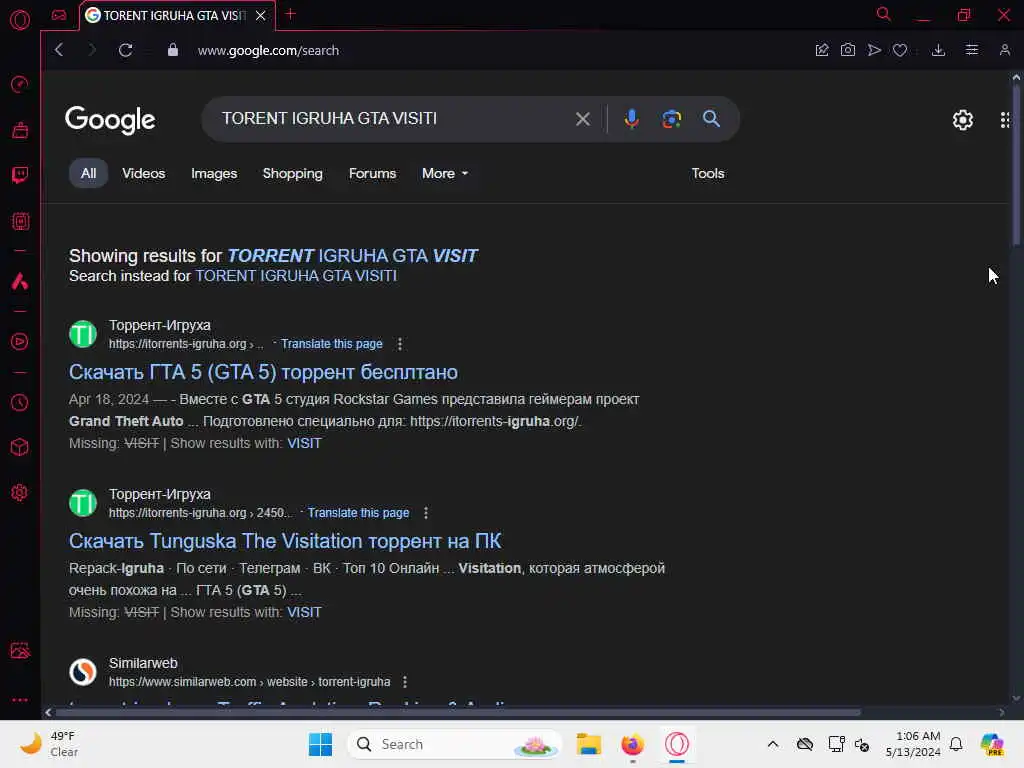Switch to Shopping results tab
The height and width of the screenshot is (768, 1024).
tap(293, 174)
